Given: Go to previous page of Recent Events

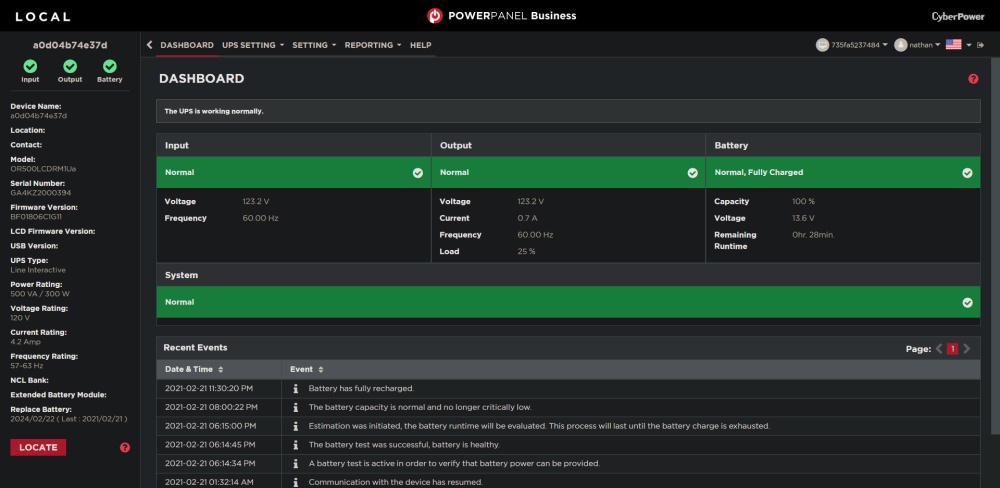Looking at the screenshot, I should [x=939, y=349].
